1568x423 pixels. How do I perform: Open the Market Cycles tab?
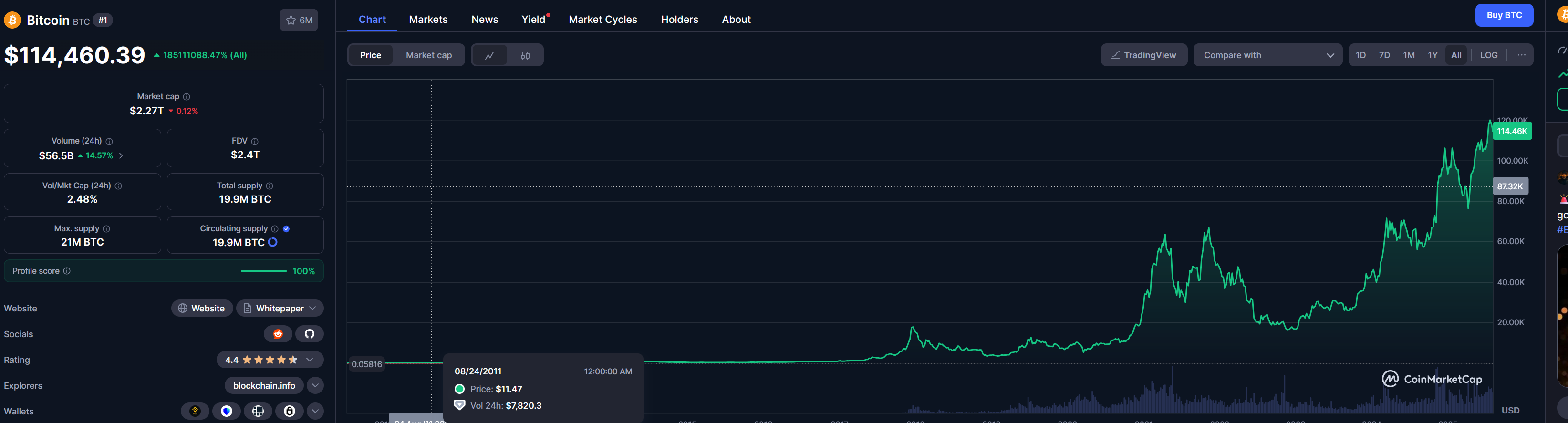tap(603, 20)
